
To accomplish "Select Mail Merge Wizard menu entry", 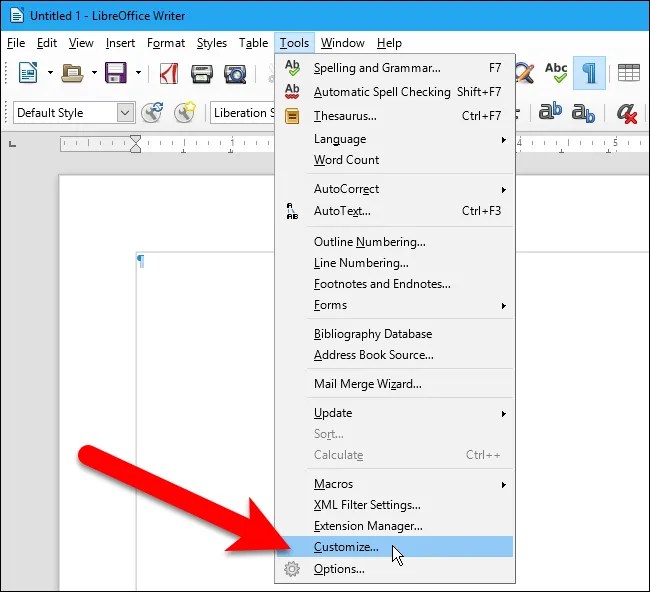I will (x=395, y=384).
